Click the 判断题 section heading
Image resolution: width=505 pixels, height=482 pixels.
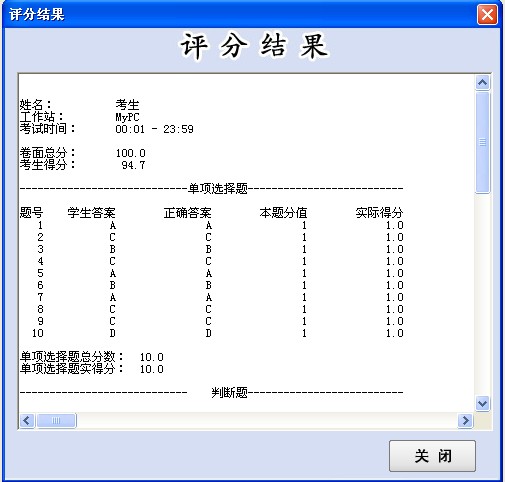(x=229, y=393)
